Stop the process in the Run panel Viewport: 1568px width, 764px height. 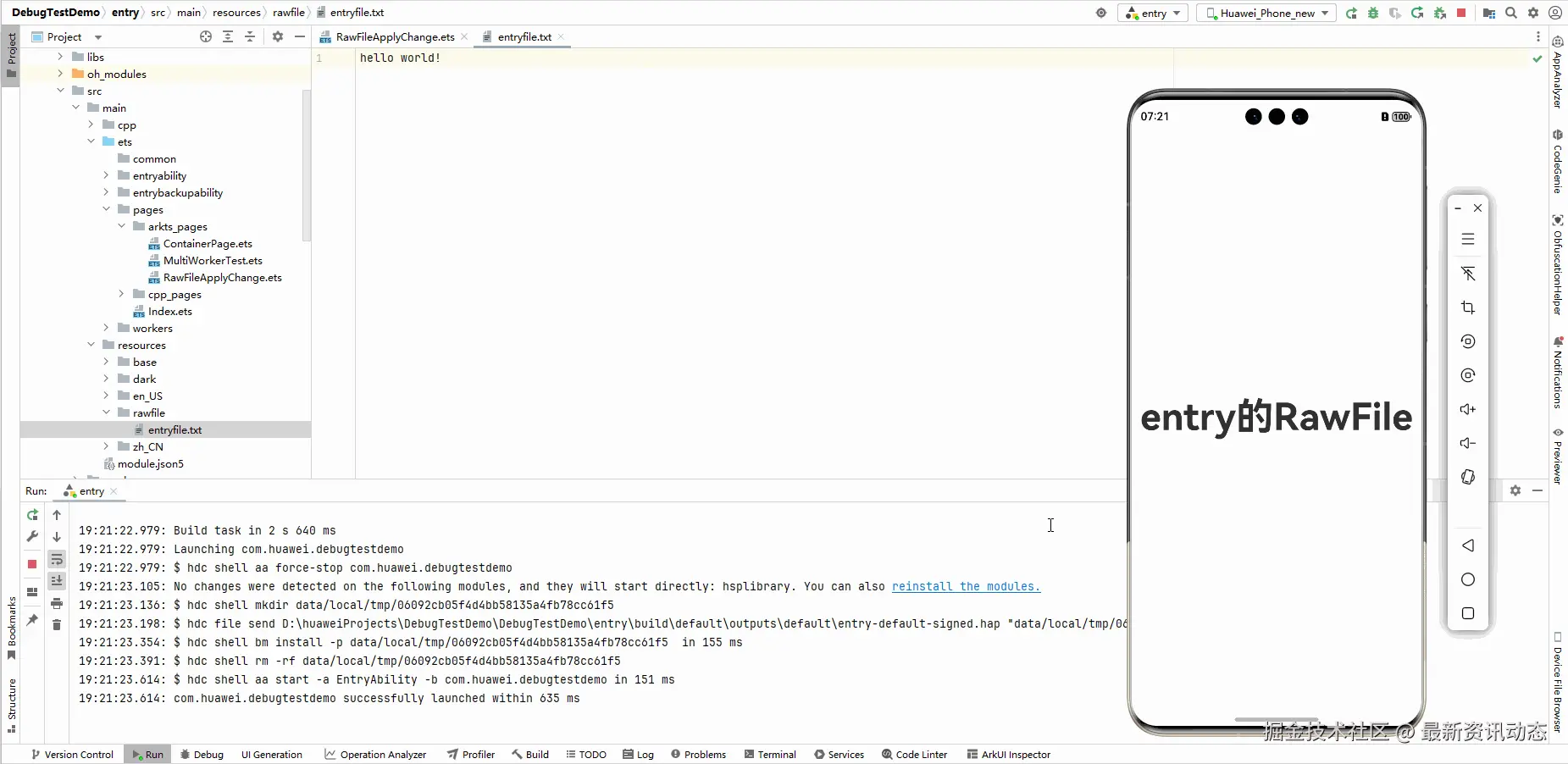coord(32,564)
